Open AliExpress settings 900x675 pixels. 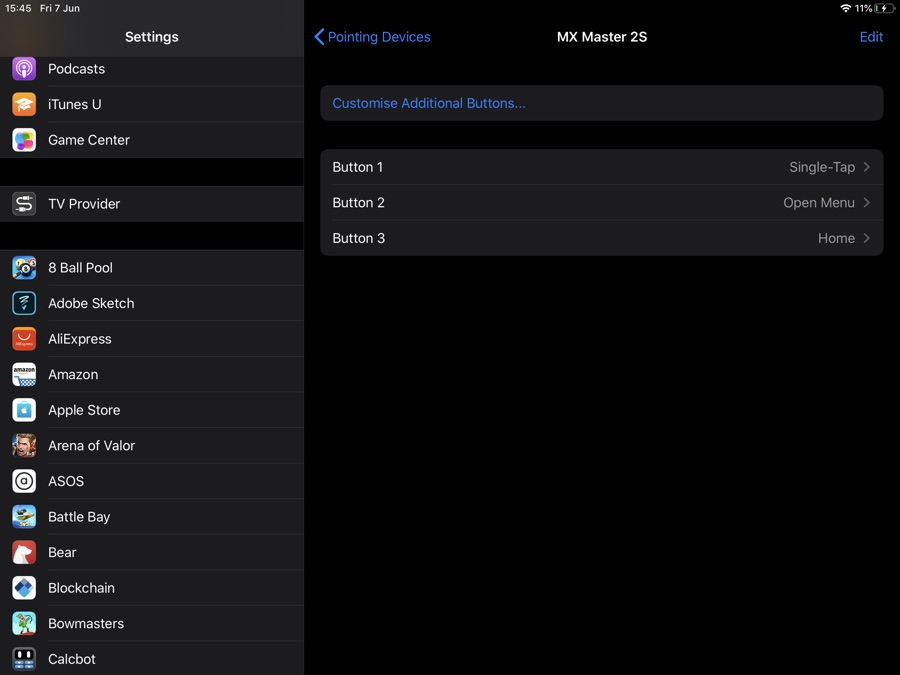point(152,339)
